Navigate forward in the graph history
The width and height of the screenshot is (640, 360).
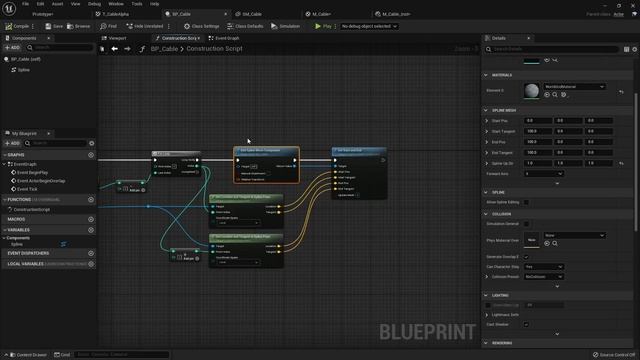coord(127,49)
